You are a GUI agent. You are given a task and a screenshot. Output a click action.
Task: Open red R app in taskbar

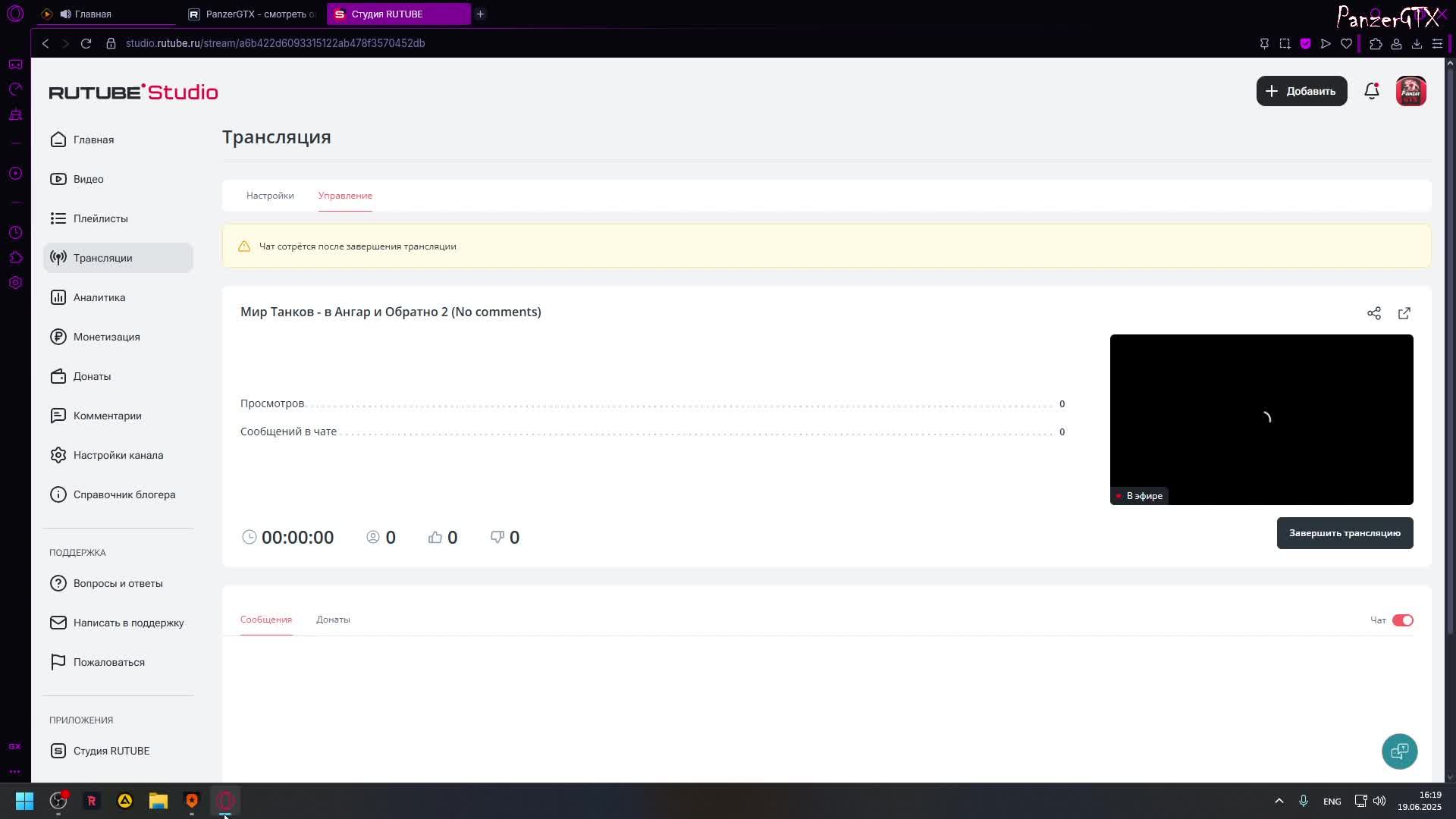pos(91,801)
